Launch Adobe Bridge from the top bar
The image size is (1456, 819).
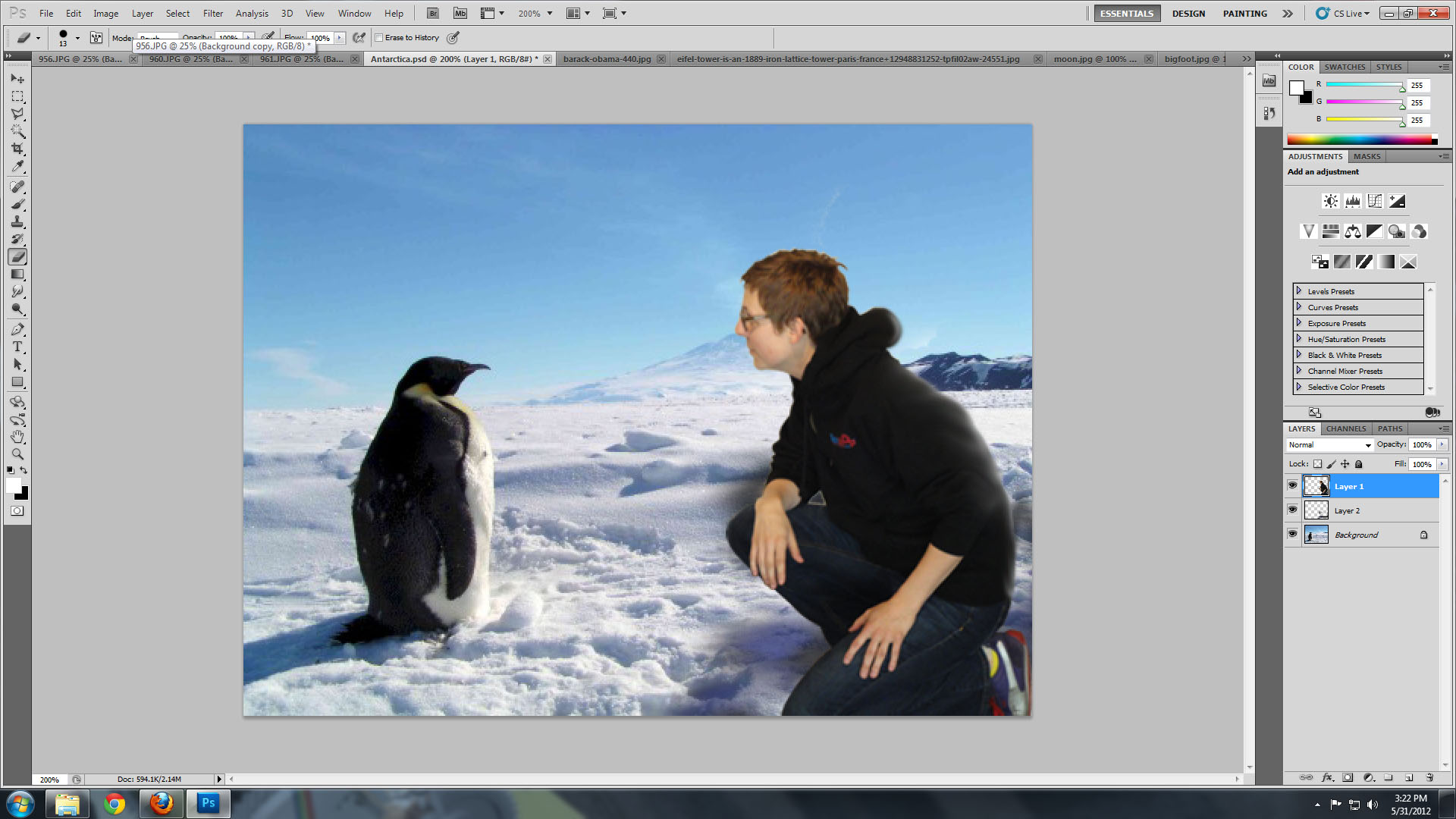point(432,13)
